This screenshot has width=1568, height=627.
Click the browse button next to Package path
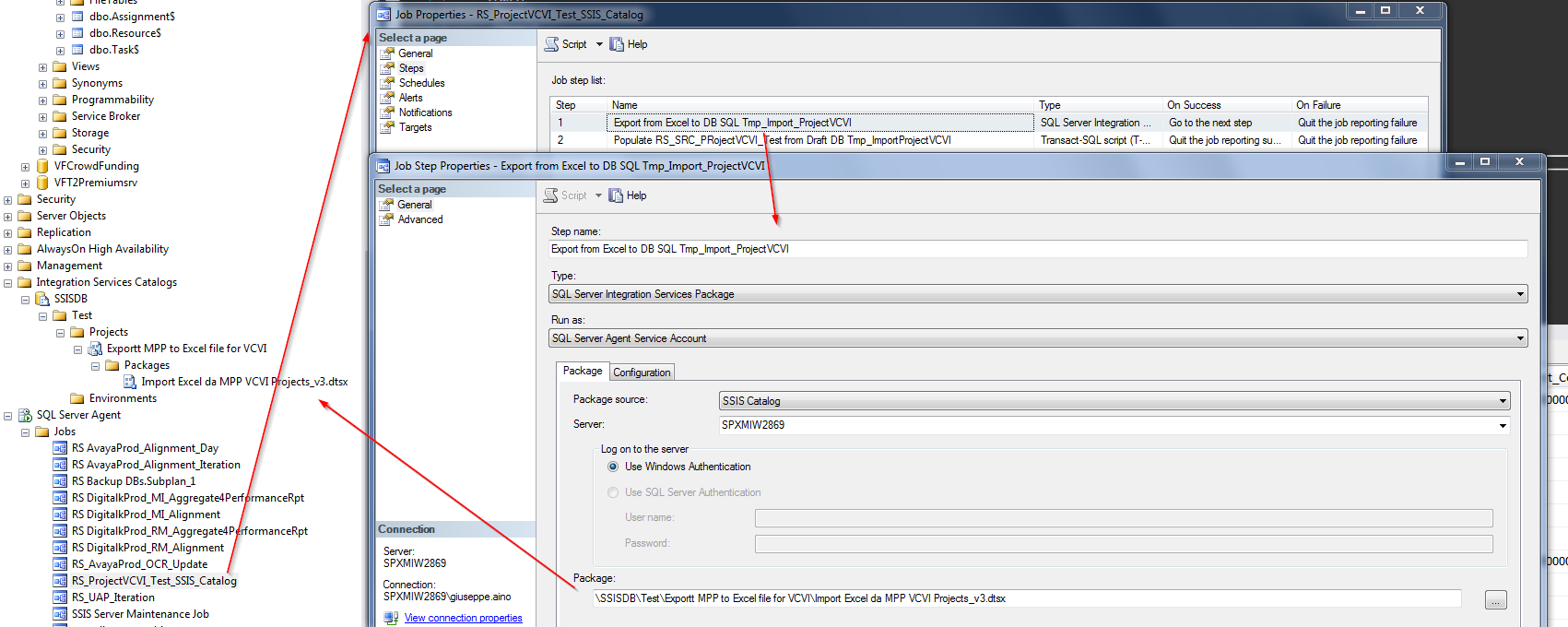(x=1495, y=600)
